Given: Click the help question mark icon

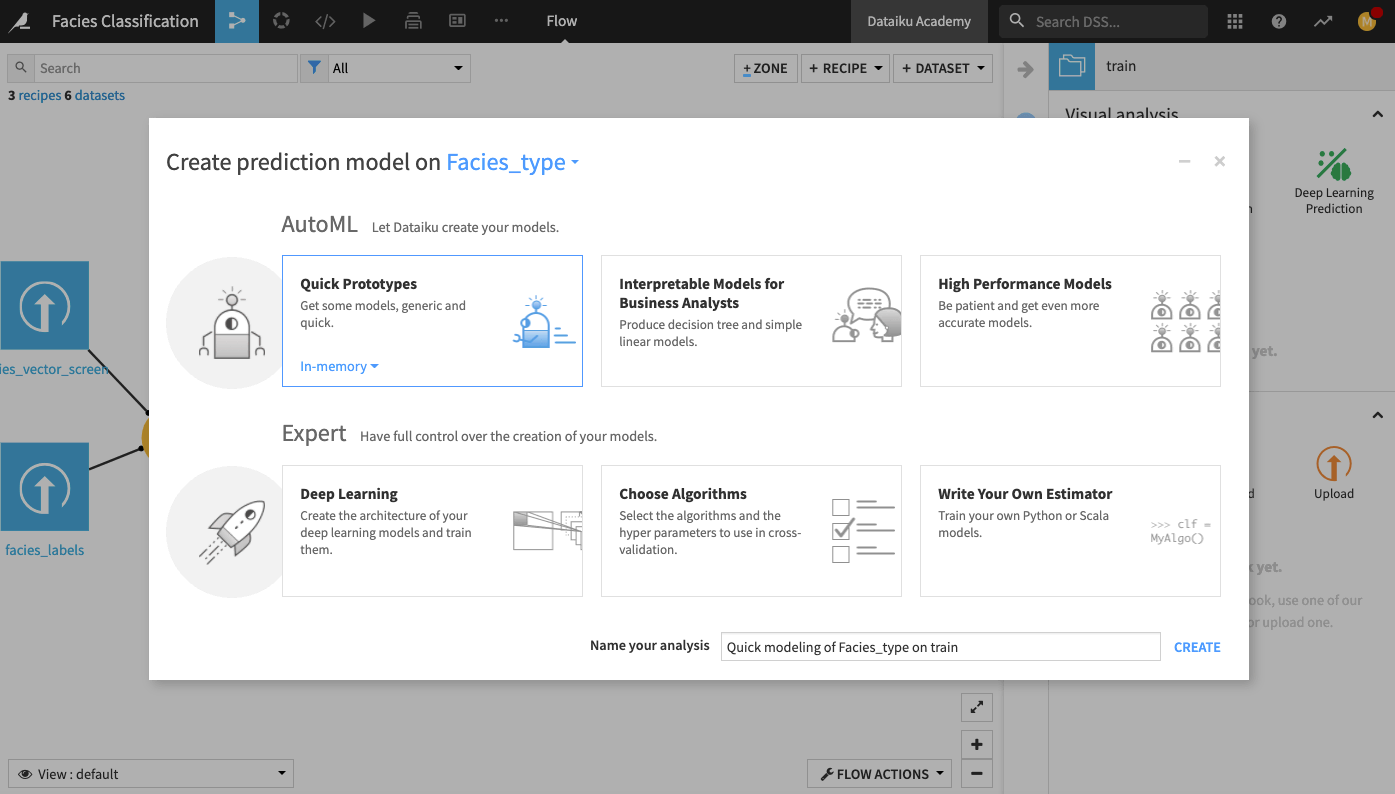Looking at the screenshot, I should 1278,21.
